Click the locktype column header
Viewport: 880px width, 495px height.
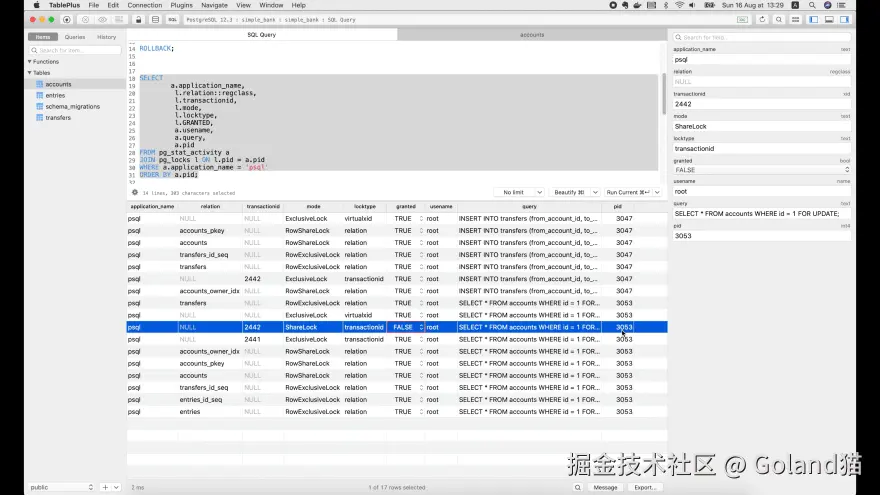365,207
